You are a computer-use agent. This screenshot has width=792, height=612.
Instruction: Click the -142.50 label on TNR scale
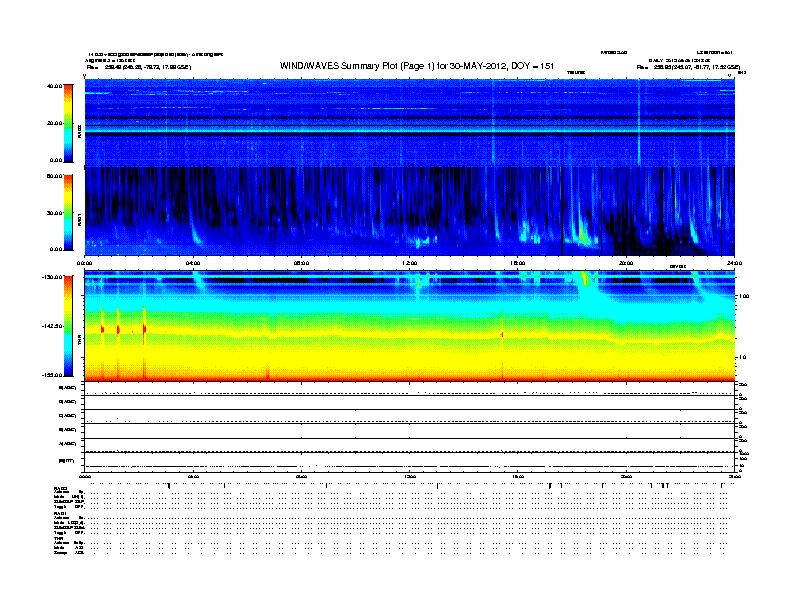53,326
